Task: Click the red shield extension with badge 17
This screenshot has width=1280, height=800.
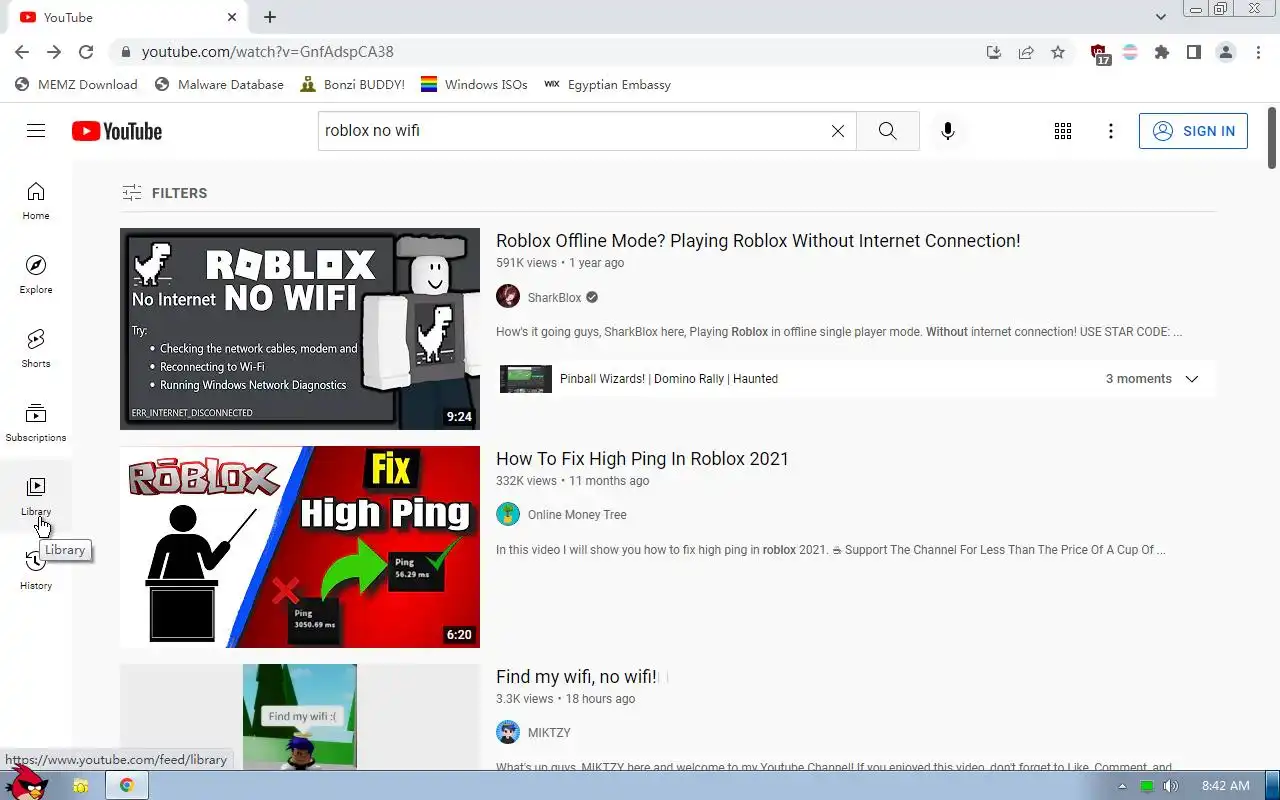Action: (x=1100, y=54)
